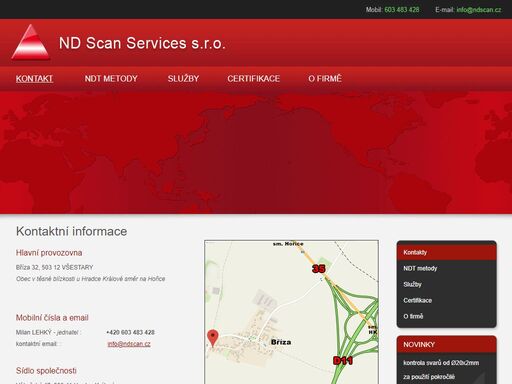Click the NOVINKY panel header

point(447,345)
